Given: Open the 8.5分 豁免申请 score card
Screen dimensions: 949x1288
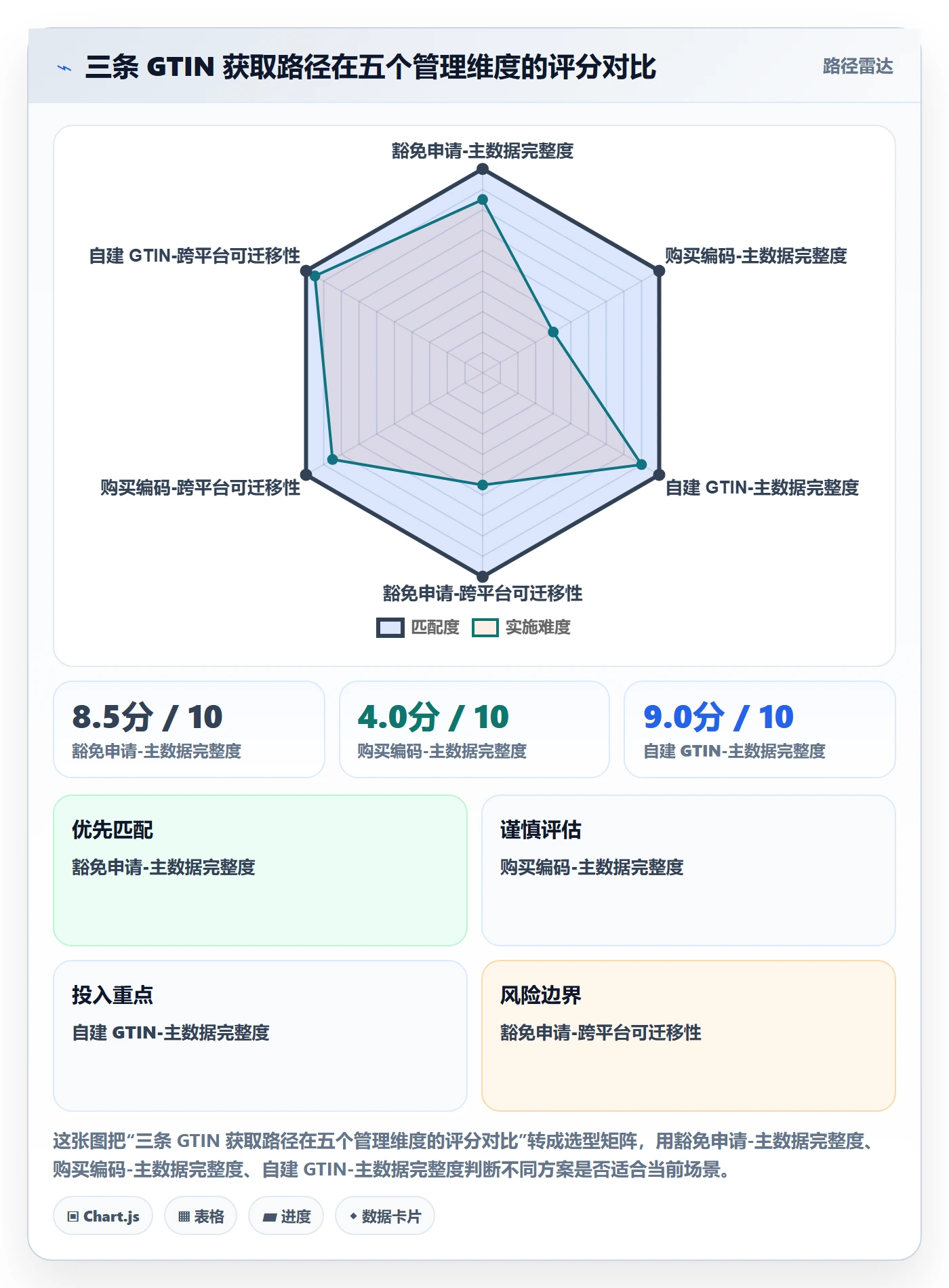Looking at the screenshot, I should [189, 729].
